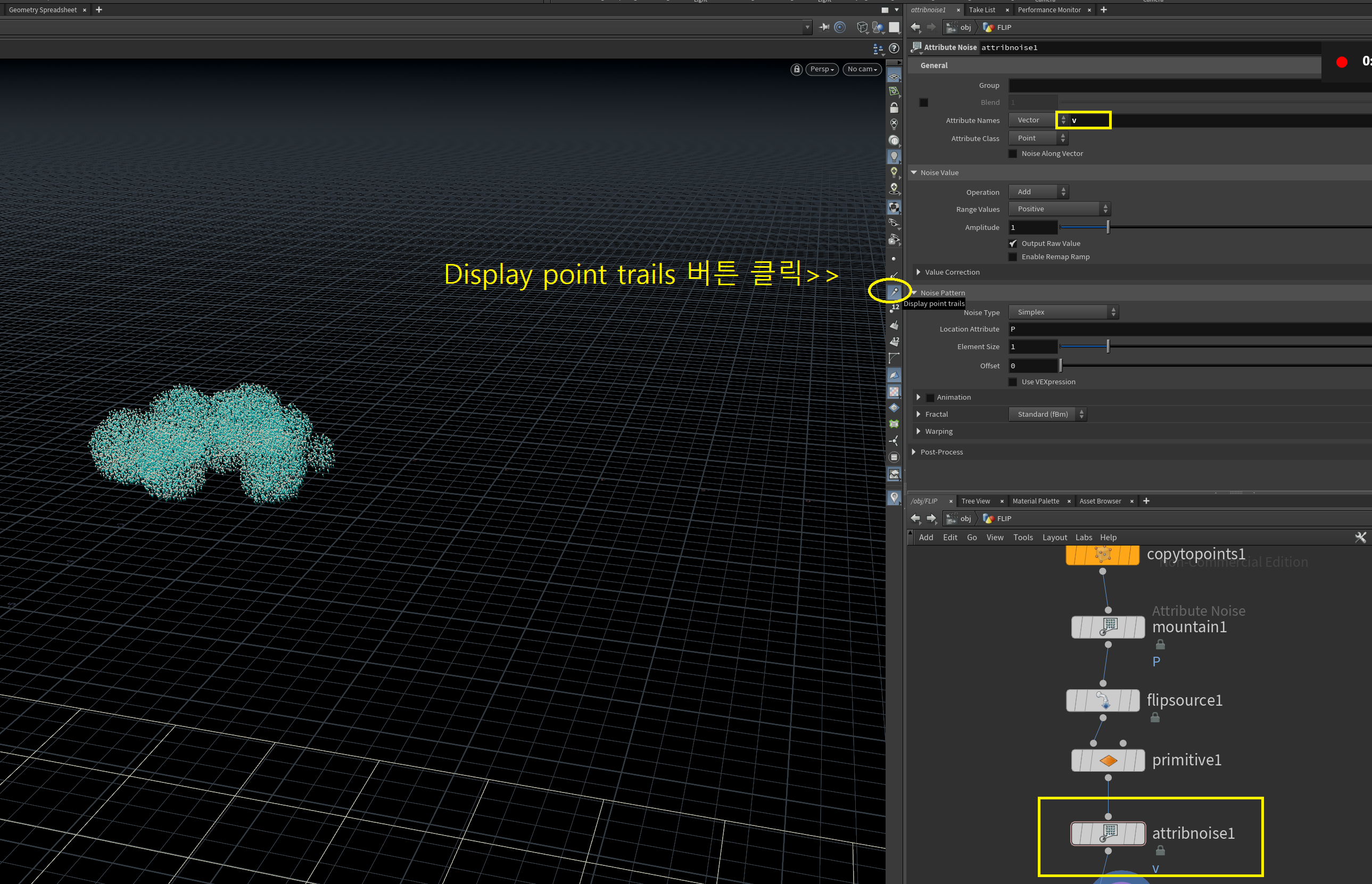
Task: Click the No cam camera button
Action: [x=862, y=69]
